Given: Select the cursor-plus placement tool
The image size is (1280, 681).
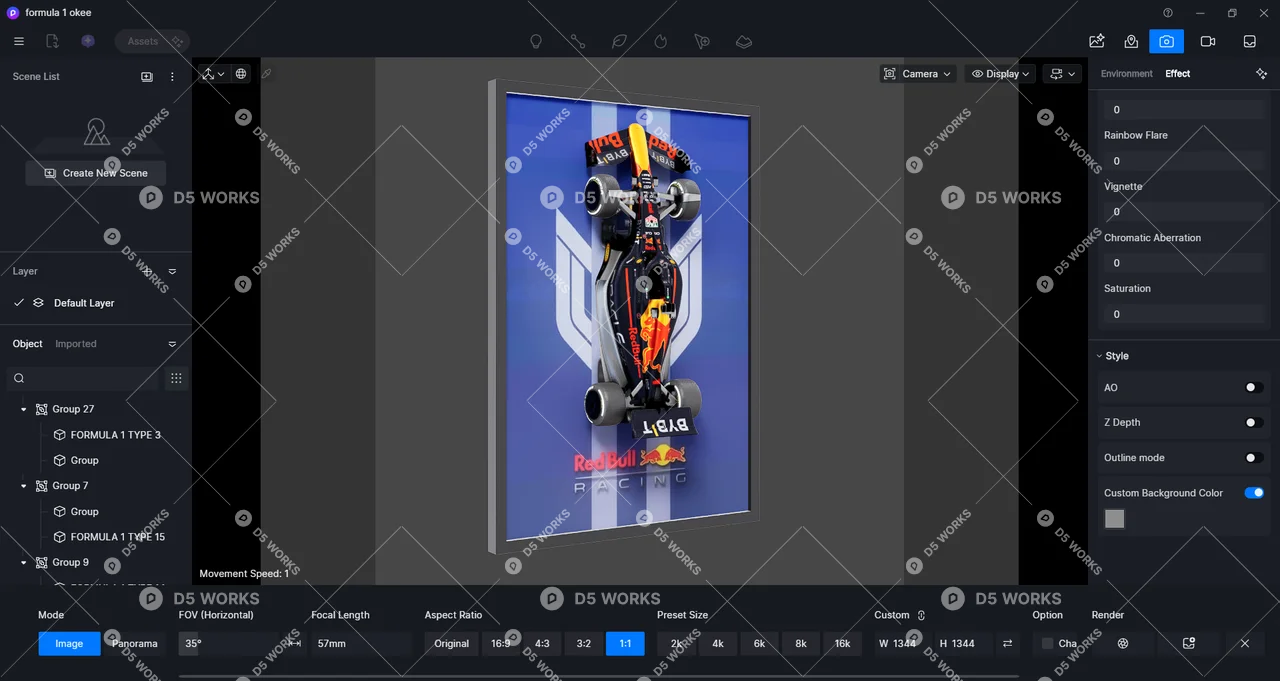Looking at the screenshot, I should point(702,42).
